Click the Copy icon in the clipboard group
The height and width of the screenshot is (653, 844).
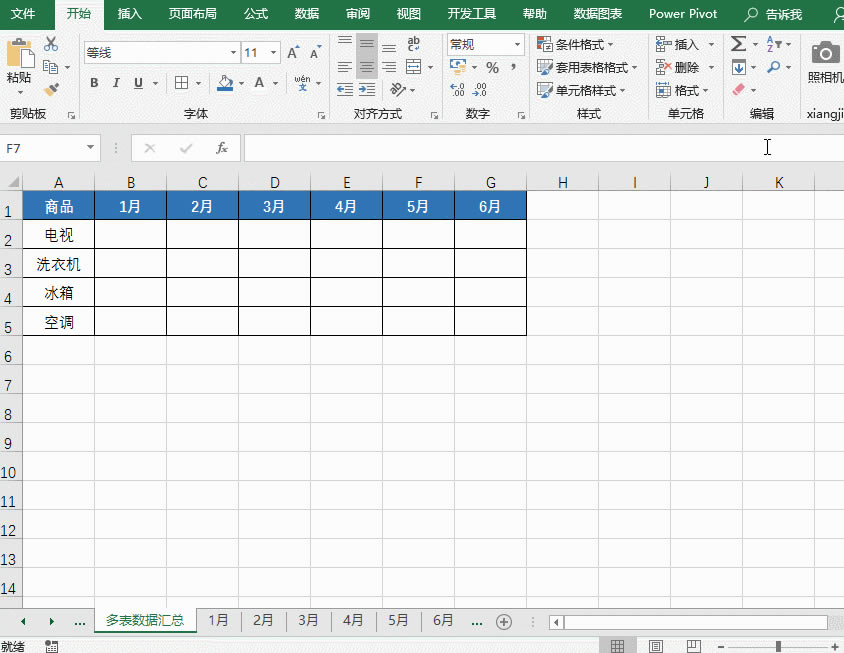coord(50,68)
